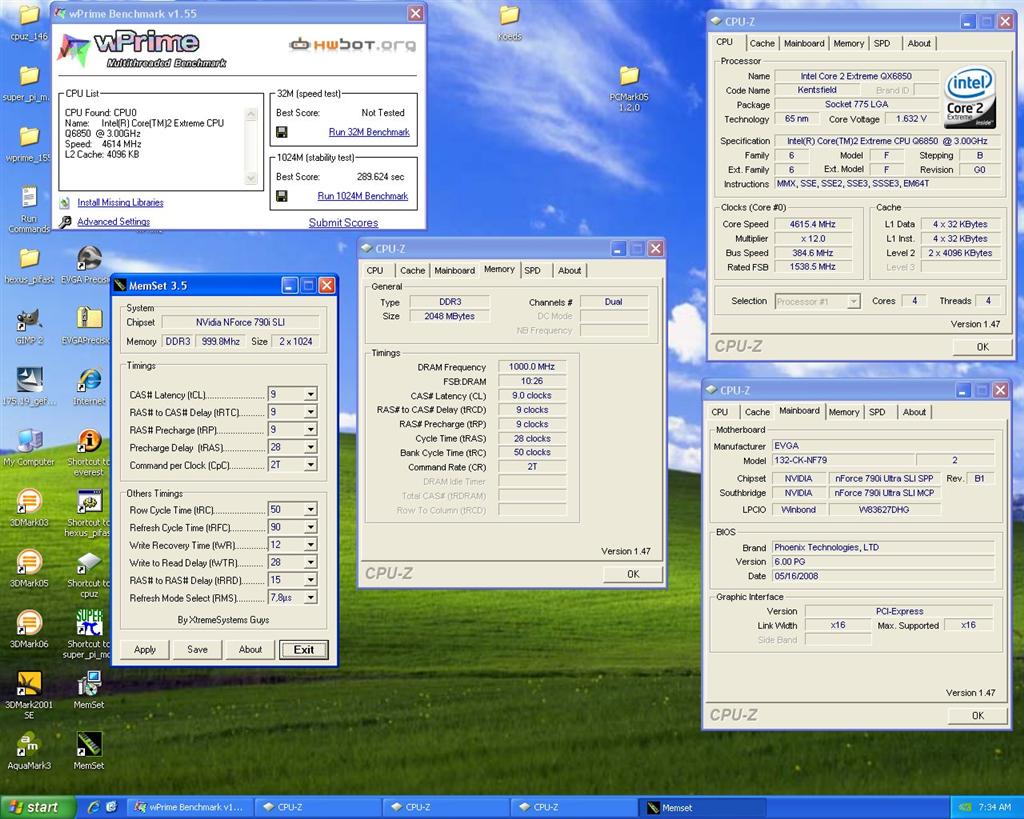The height and width of the screenshot is (819, 1024).
Task: Click Core Speed 4615.4 MHz value
Action: tap(812, 224)
